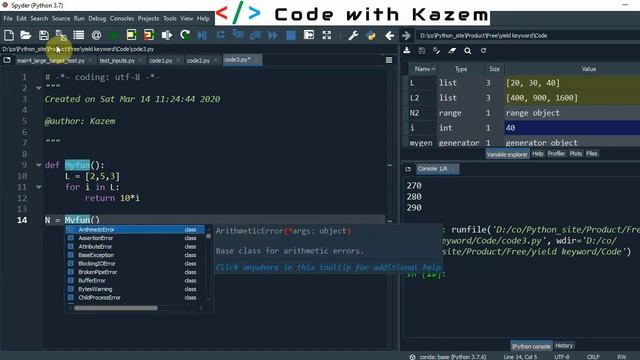
Task: Run file with the green play icon
Action: coord(114,35)
